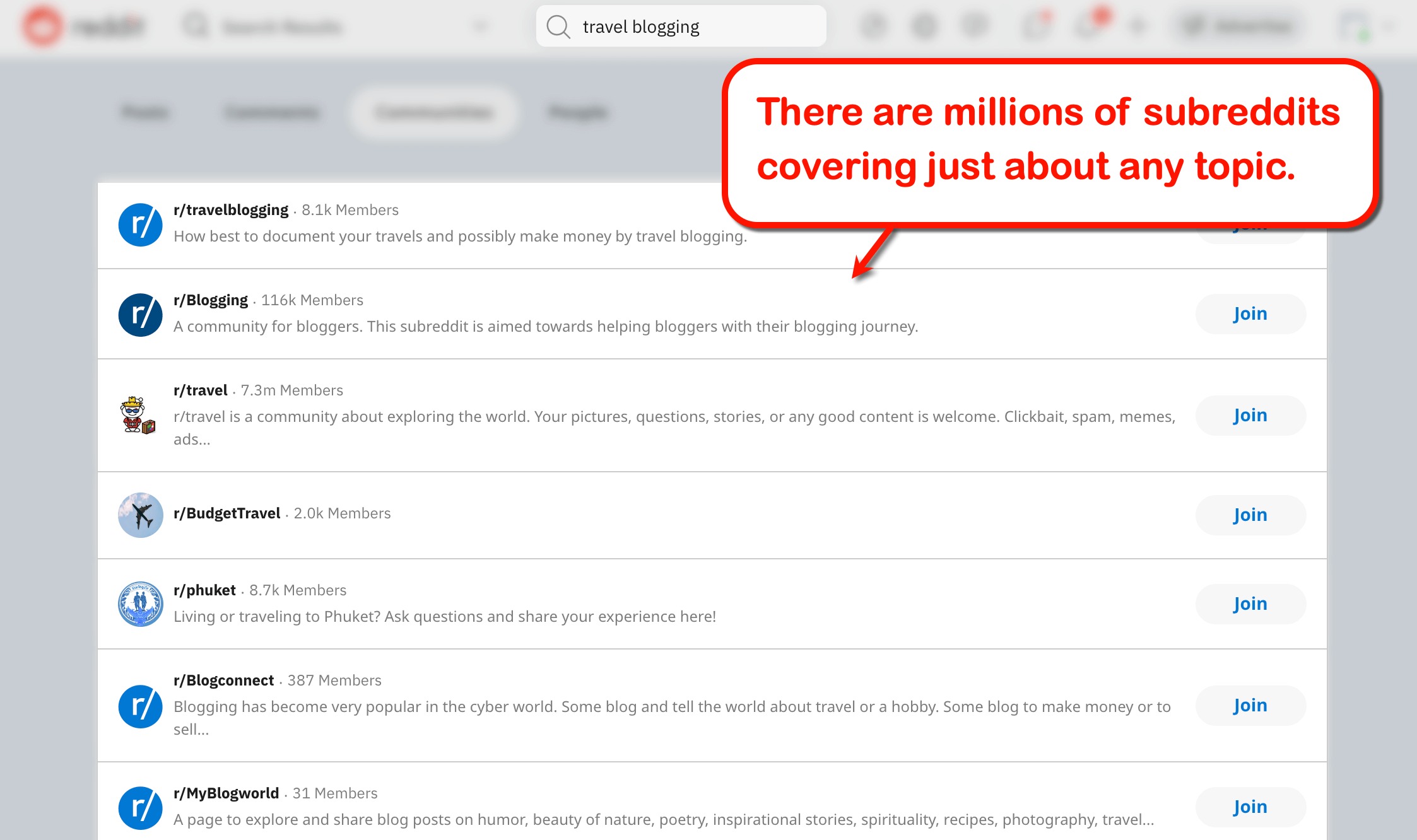Join the r/BudgetTravel subreddit
Image resolution: width=1417 pixels, height=840 pixels.
coord(1250,515)
